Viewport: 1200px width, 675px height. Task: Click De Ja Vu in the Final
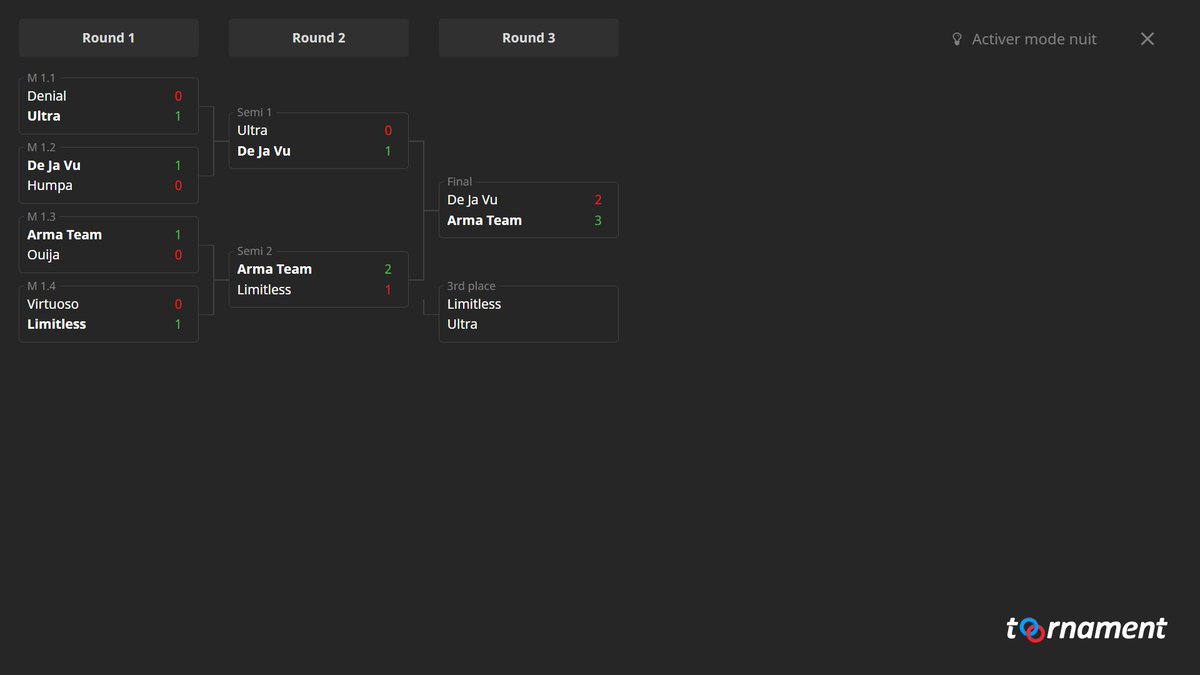pos(472,200)
